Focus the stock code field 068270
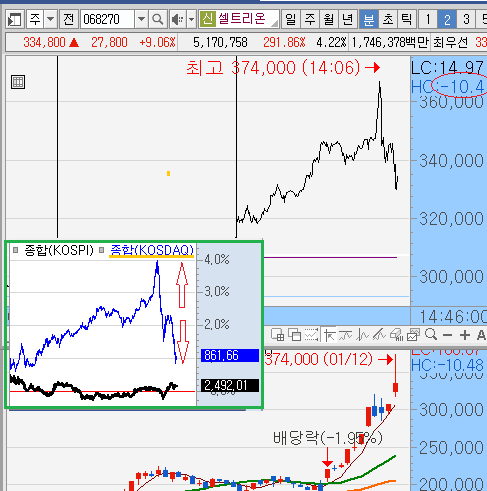 [107, 20]
